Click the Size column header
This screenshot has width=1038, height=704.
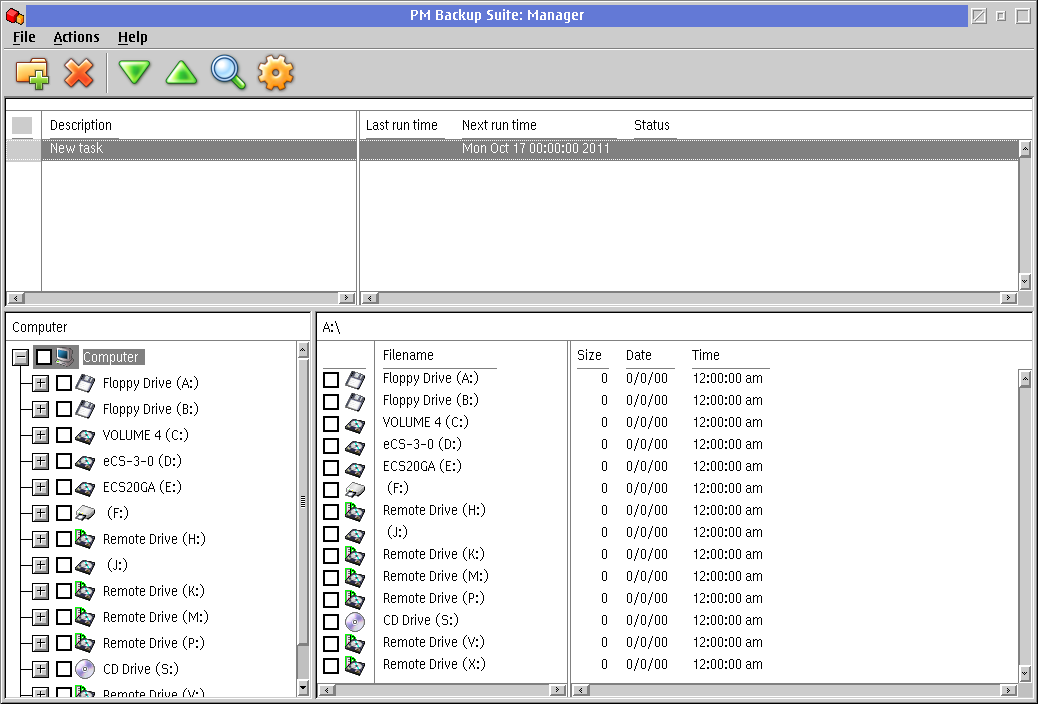coord(589,355)
